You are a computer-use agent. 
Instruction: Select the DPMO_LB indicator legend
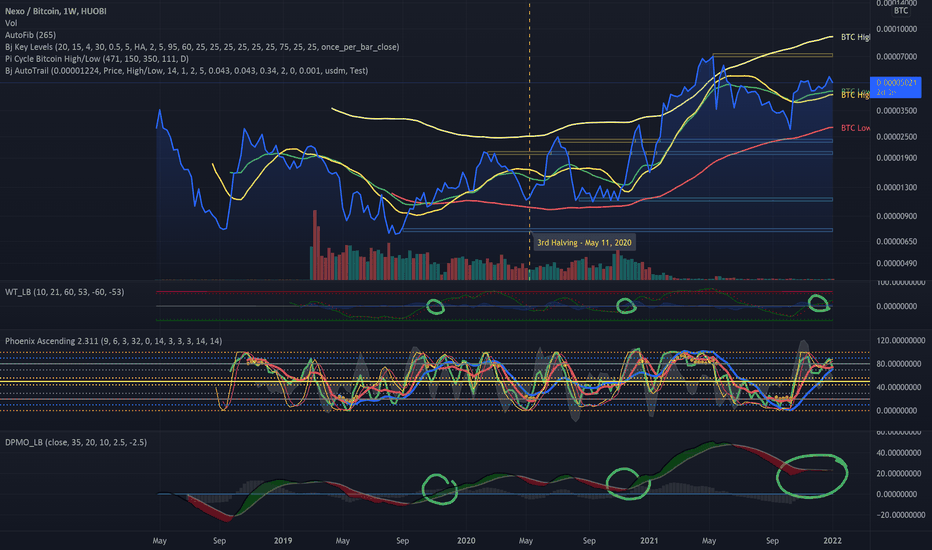(76, 442)
